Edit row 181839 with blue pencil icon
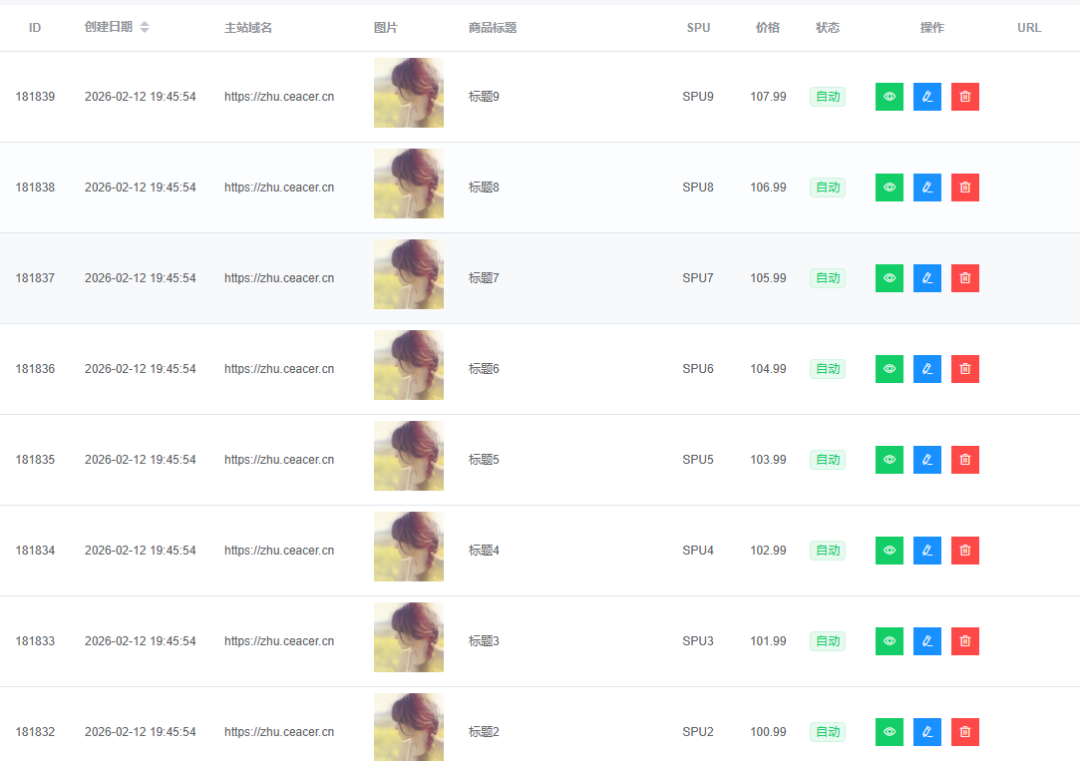 [x=927, y=96]
